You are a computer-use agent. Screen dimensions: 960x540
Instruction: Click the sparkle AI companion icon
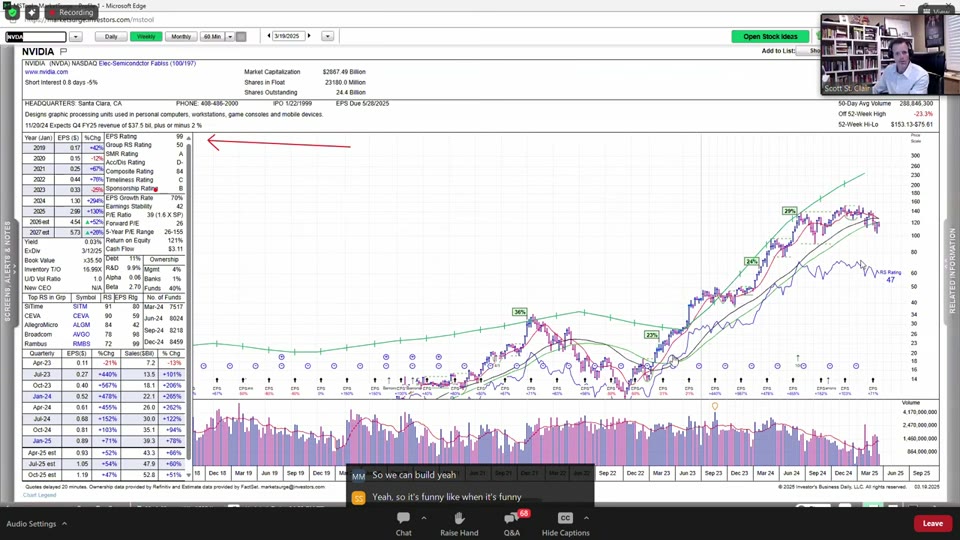point(32,12)
